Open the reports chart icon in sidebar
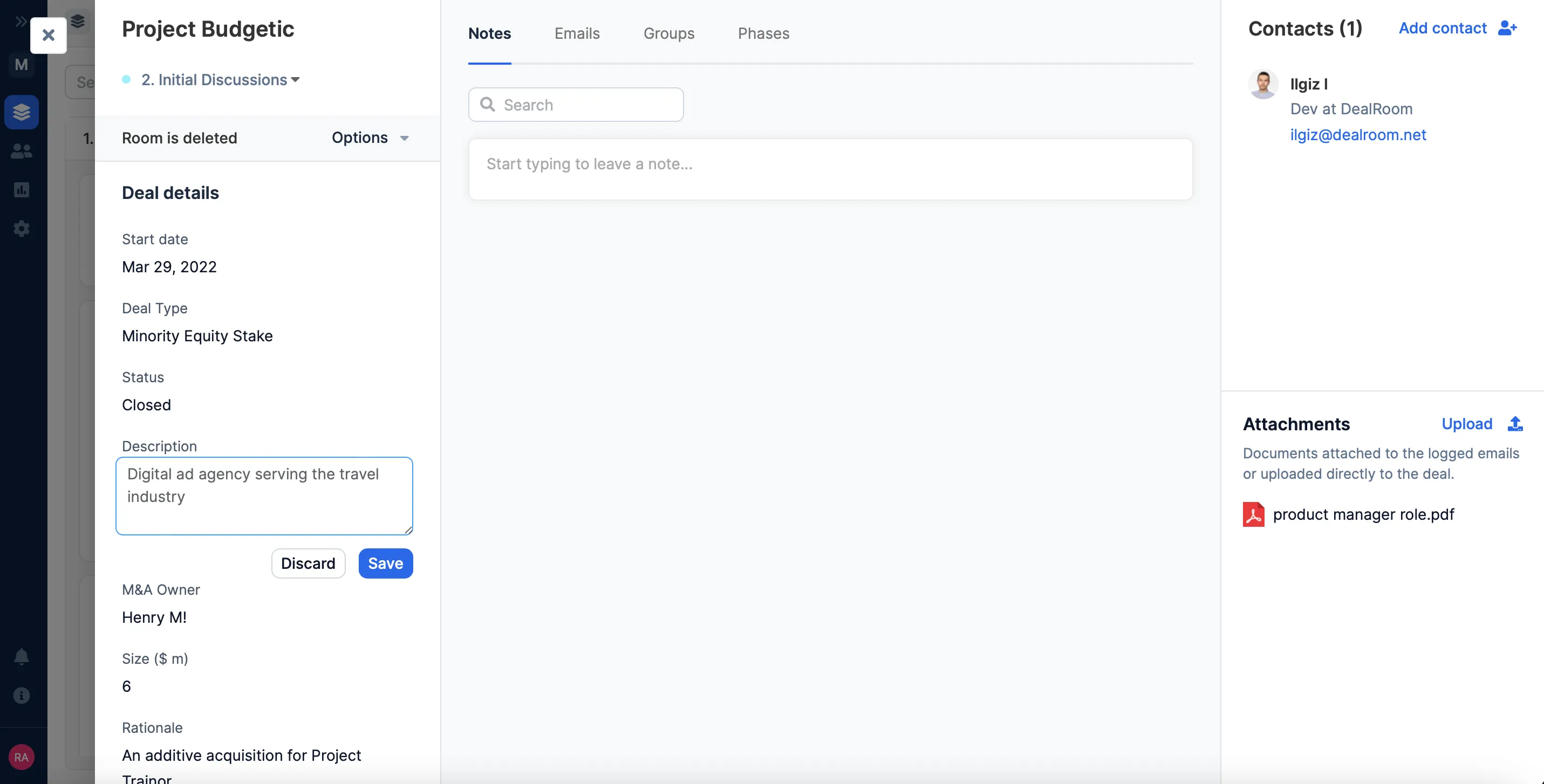The width and height of the screenshot is (1544, 784). click(x=22, y=190)
